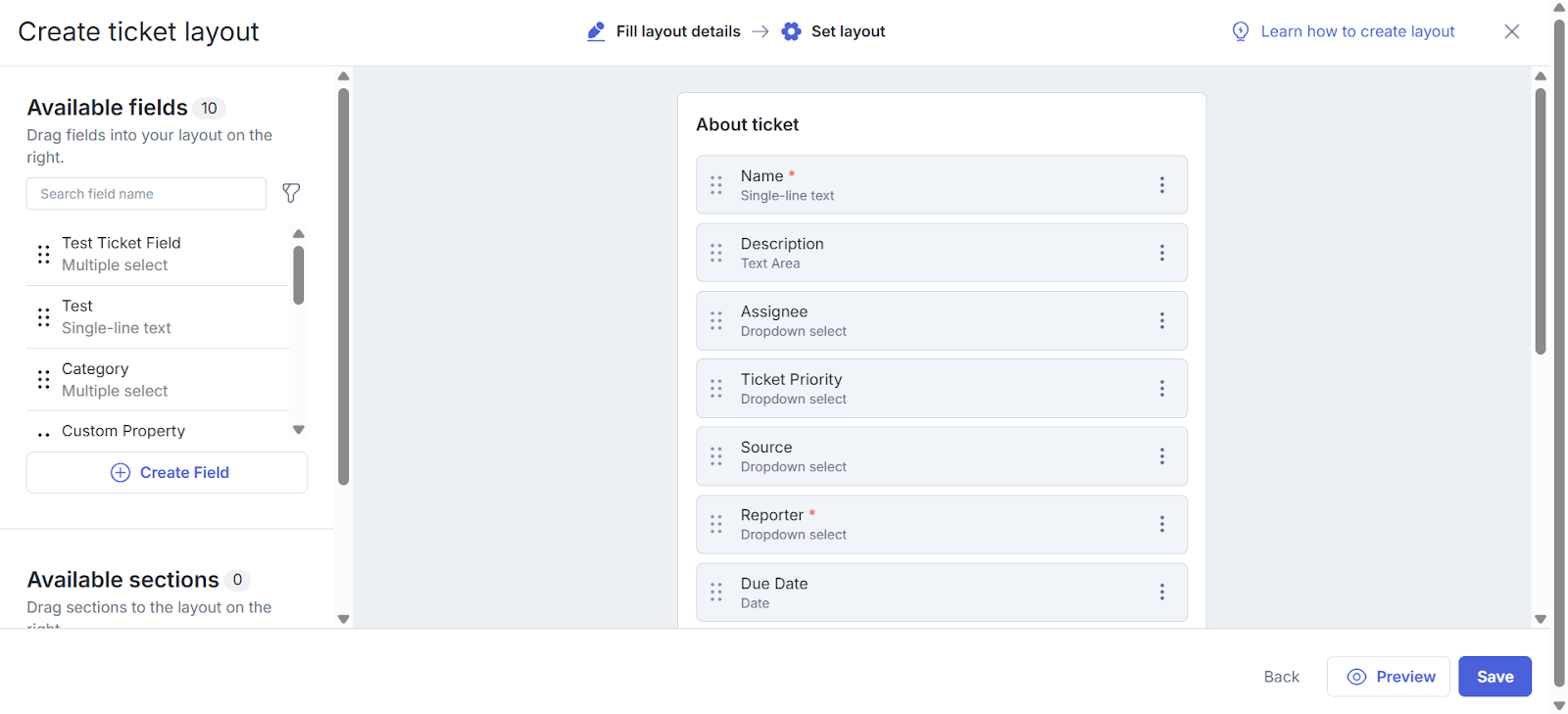Click the drag handle of Test Ticket Field
This screenshot has width=1568, height=714.
pyautogui.click(x=44, y=255)
